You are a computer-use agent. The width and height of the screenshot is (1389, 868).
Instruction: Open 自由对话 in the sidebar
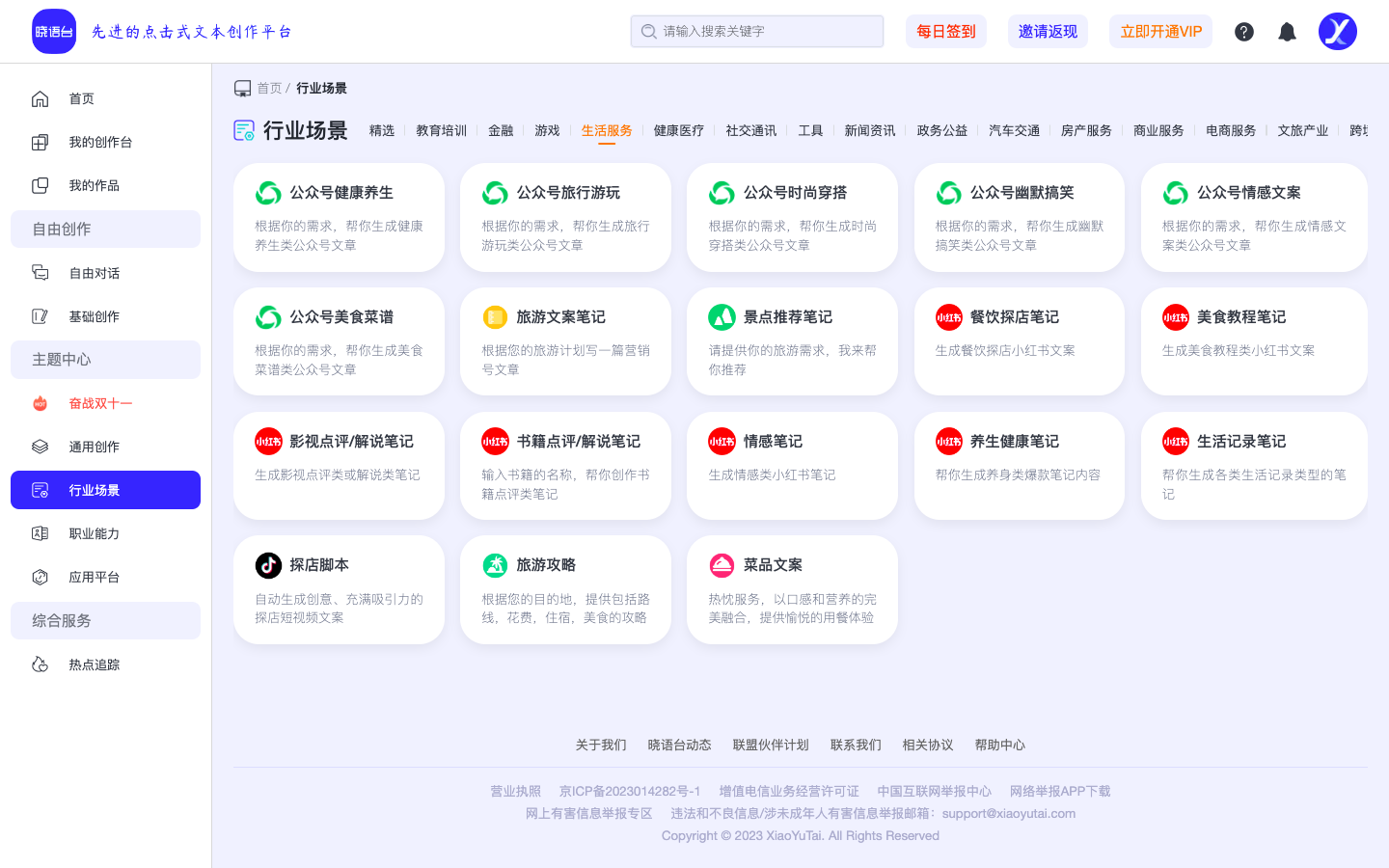coord(94,273)
